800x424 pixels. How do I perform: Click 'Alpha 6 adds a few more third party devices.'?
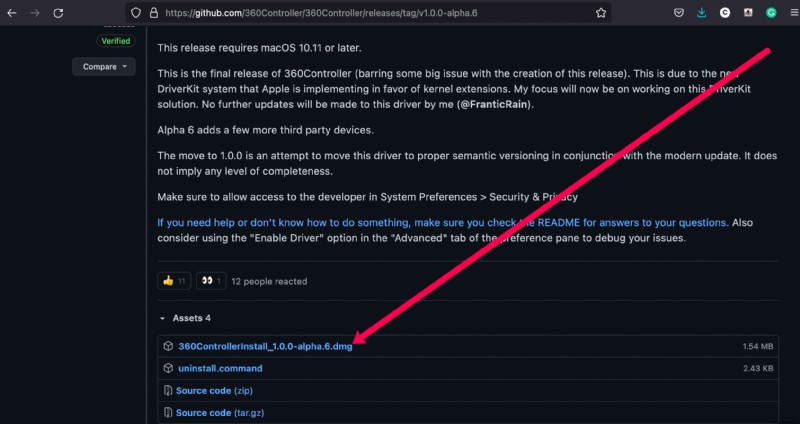coord(265,130)
